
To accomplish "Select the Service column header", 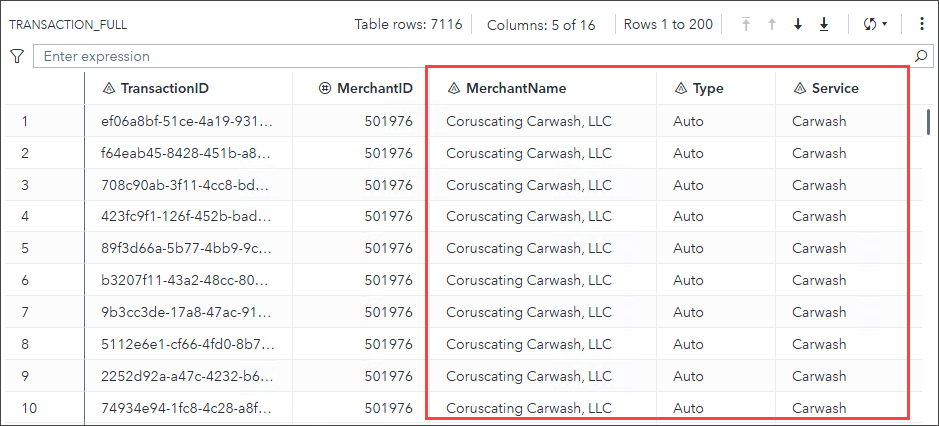I will 835,88.
